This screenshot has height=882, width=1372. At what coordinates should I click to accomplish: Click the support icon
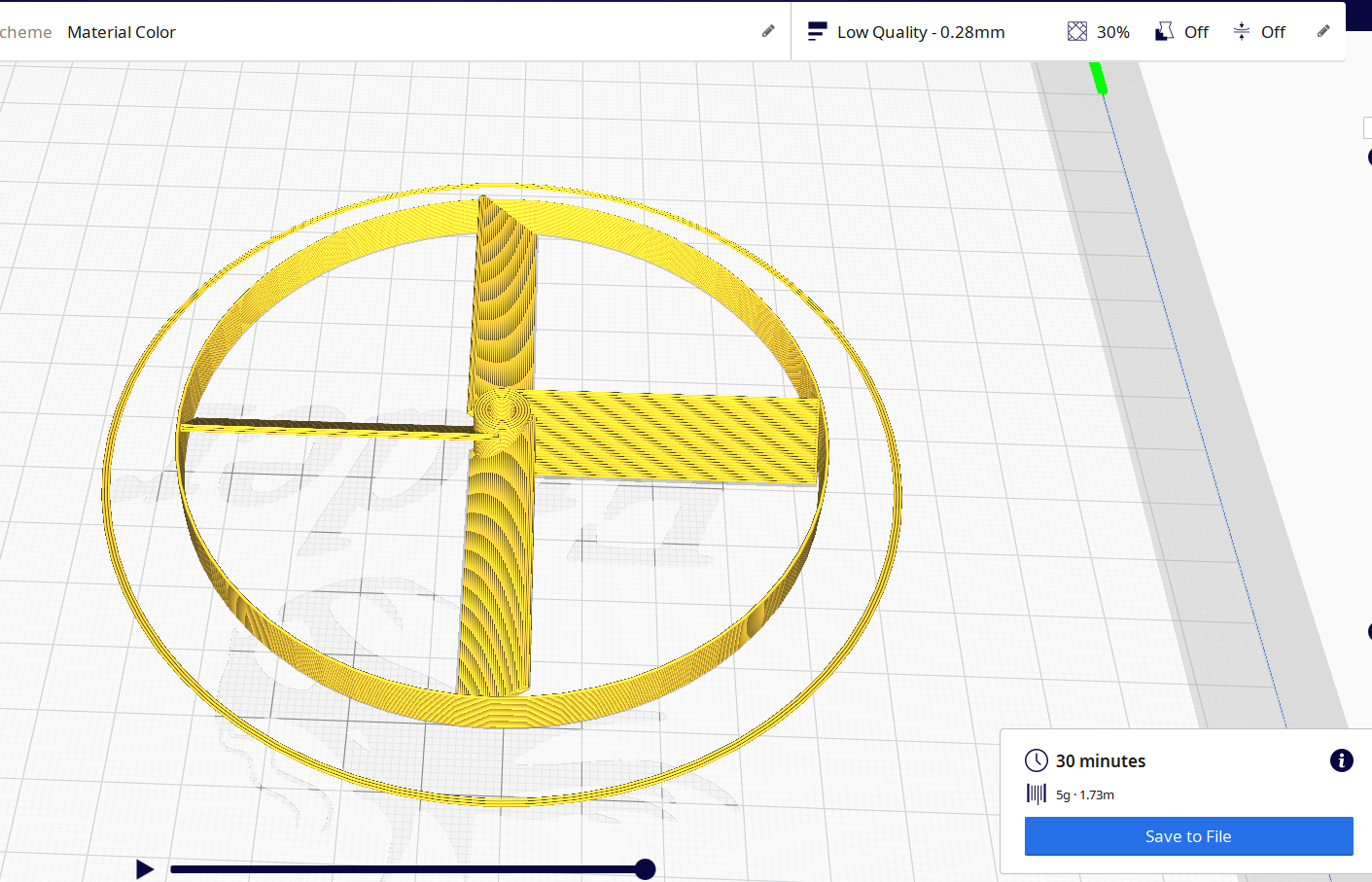(1164, 32)
